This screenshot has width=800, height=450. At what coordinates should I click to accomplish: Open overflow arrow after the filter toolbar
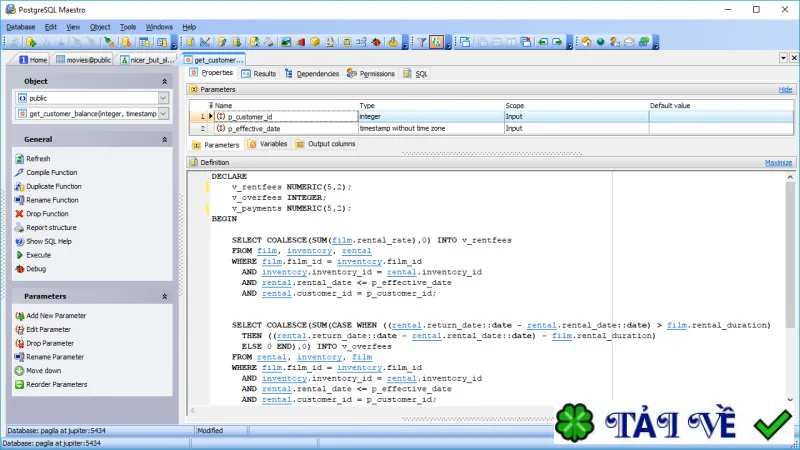coord(448,43)
